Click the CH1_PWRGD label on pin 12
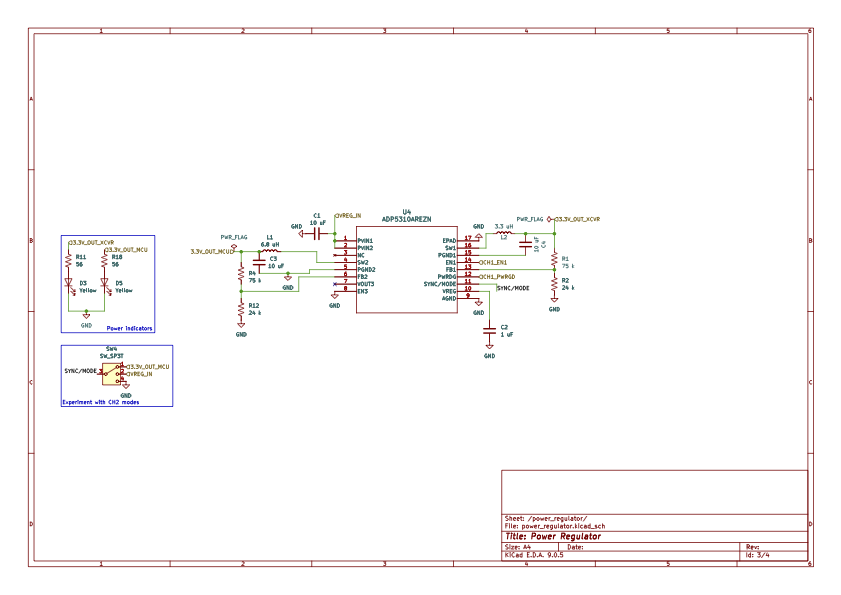This screenshot has width=841, height=595. (x=497, y=276)
